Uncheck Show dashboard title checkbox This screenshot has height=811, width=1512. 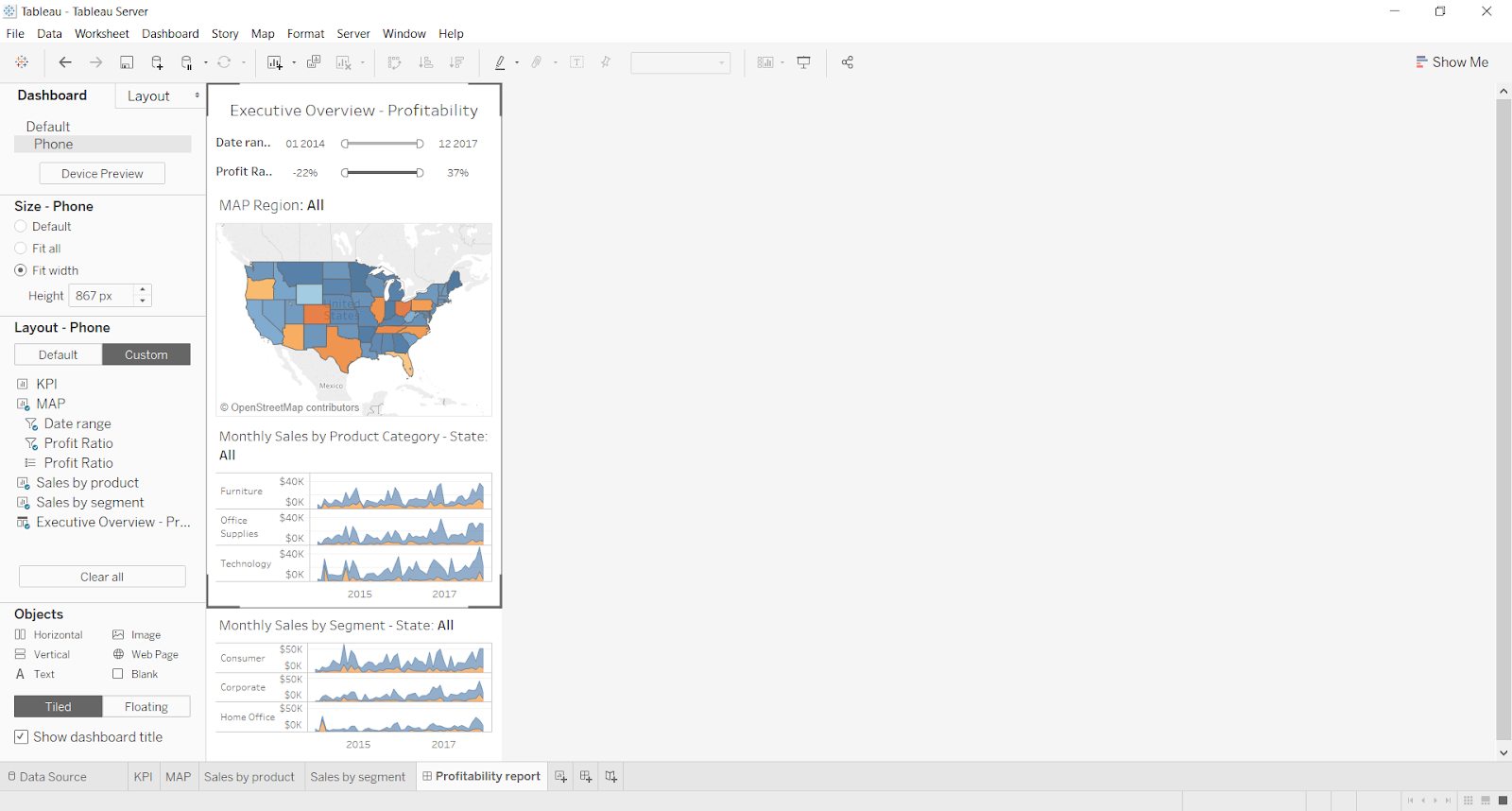point(21,737)
